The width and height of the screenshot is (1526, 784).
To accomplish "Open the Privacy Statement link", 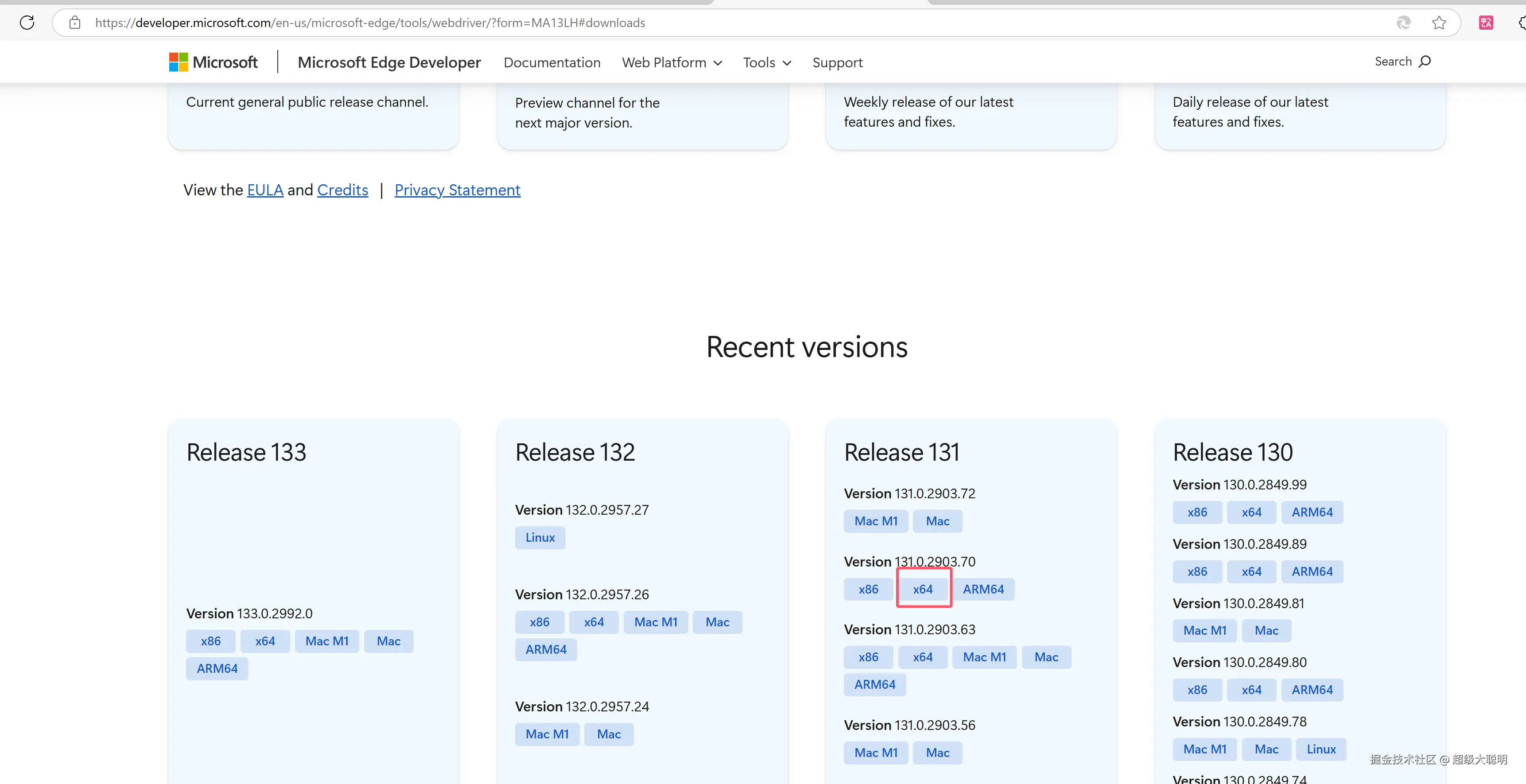I will (457, 190).
